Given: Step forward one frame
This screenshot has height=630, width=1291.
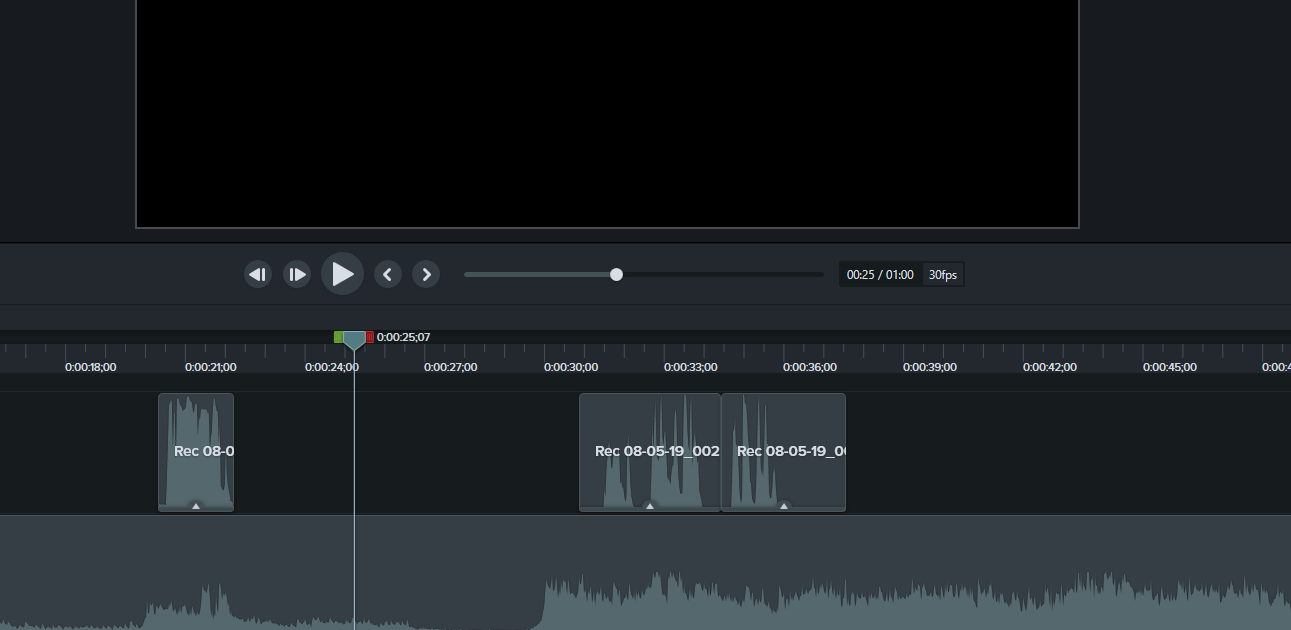Looking at the screenshot, I should click(297, 274).
